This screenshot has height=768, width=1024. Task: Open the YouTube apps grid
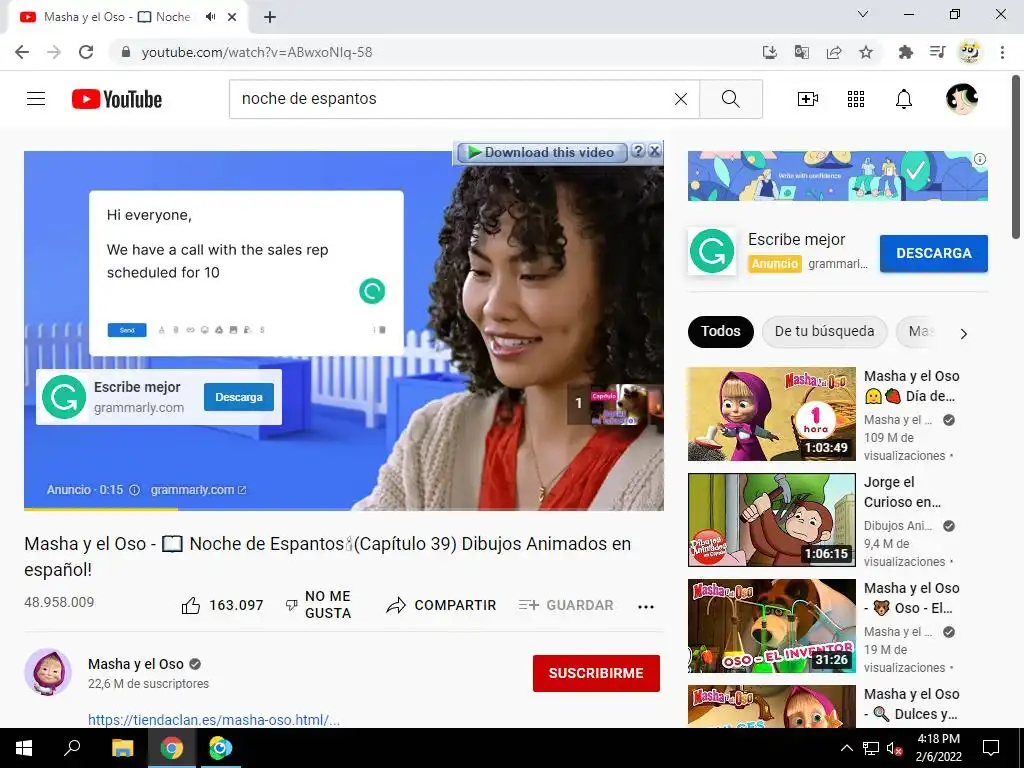856,99
